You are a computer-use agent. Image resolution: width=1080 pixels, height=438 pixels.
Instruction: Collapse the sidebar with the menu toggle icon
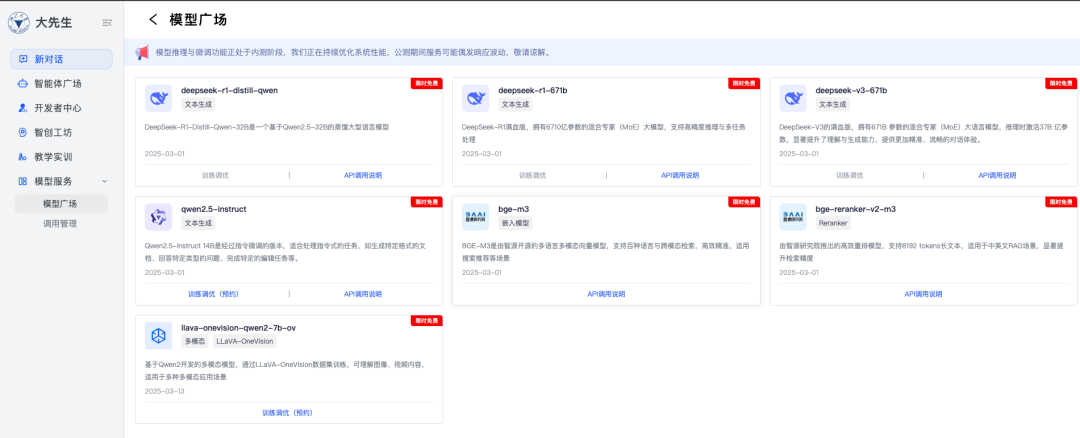107,23
